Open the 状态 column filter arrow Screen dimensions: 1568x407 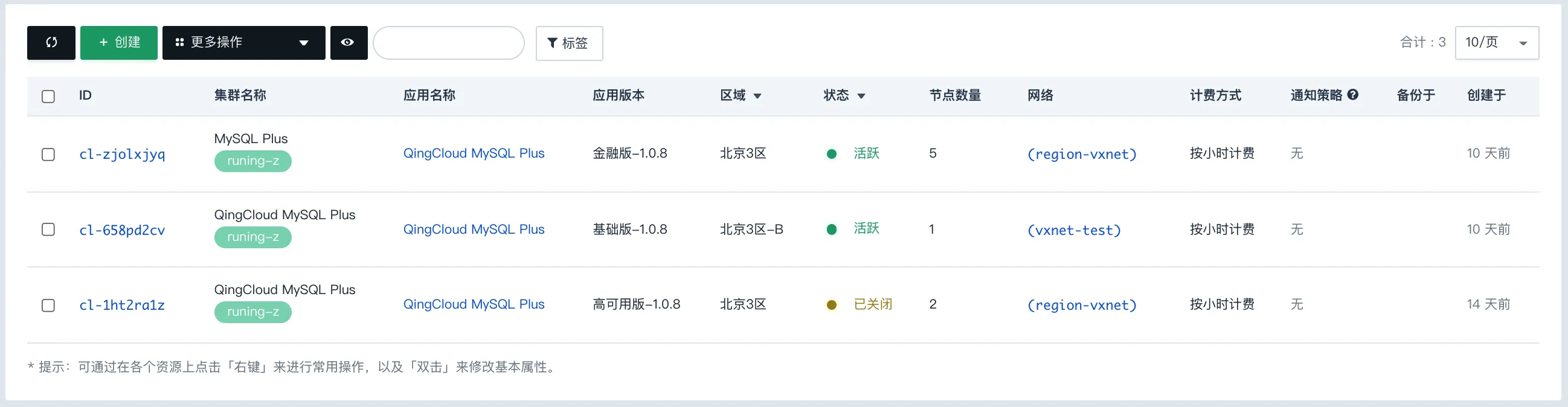pyautogui.click(x=861, y=96)
